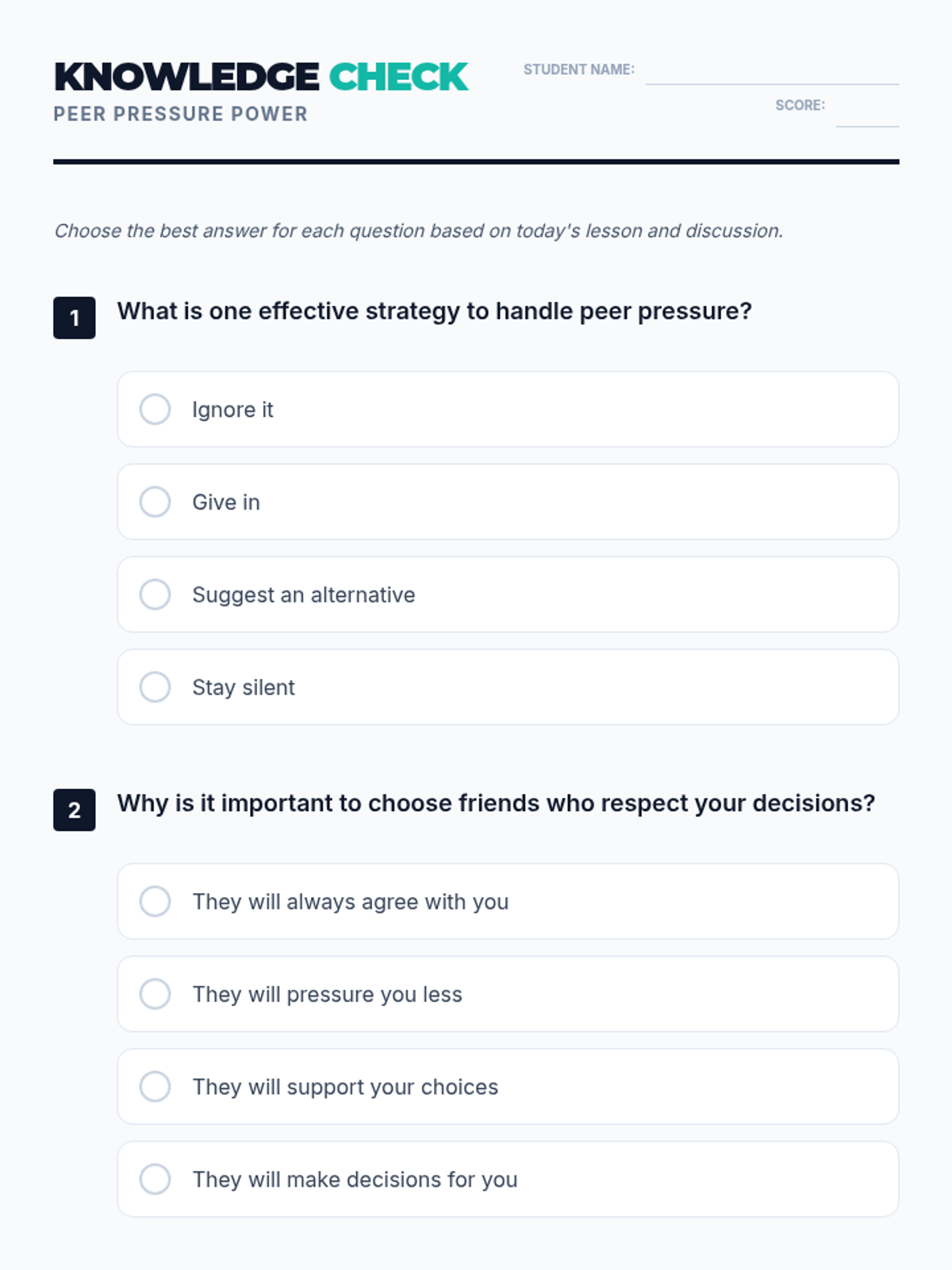Click the question about friends respecting decisions
The width and height of the screenshot is (952, 1270).
[496, 803]
